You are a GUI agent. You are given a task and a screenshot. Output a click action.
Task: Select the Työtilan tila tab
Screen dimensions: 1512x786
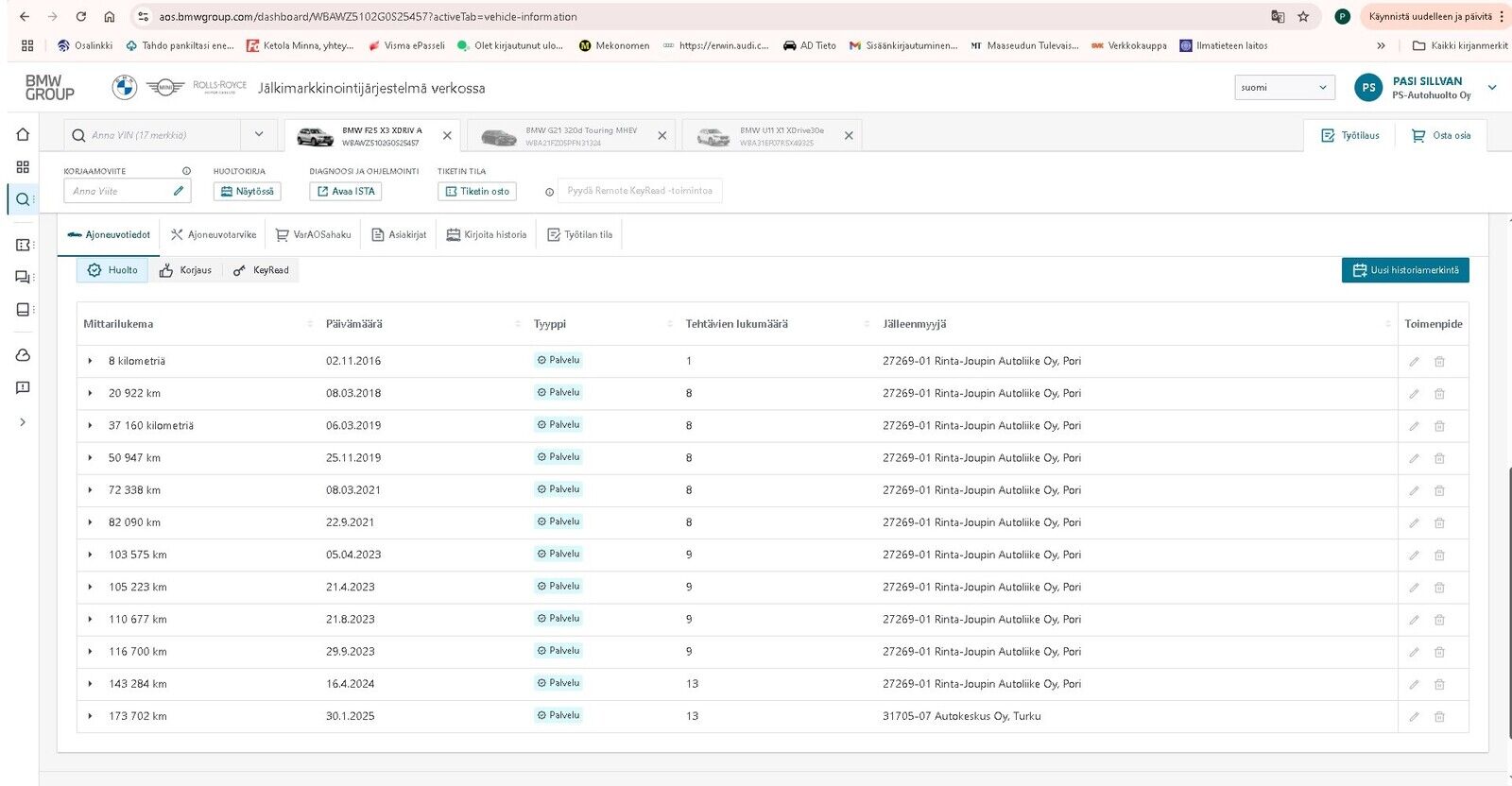(x=580, y=234)
